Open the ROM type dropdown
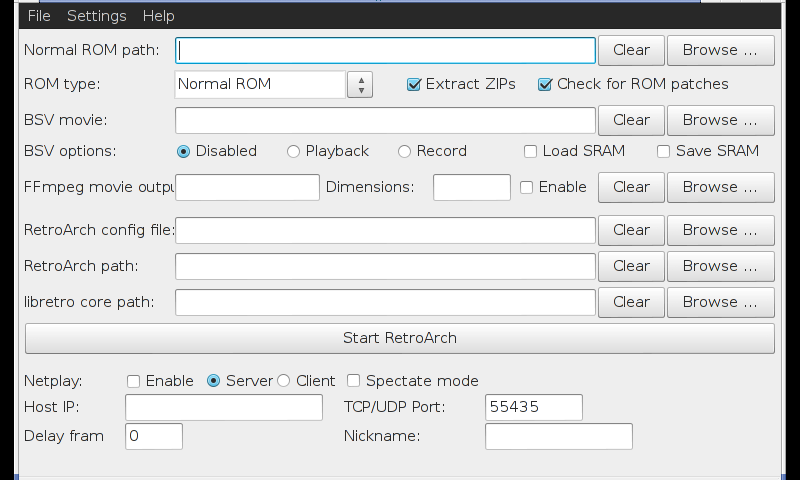800x480 pixels. tap(360, 84)
